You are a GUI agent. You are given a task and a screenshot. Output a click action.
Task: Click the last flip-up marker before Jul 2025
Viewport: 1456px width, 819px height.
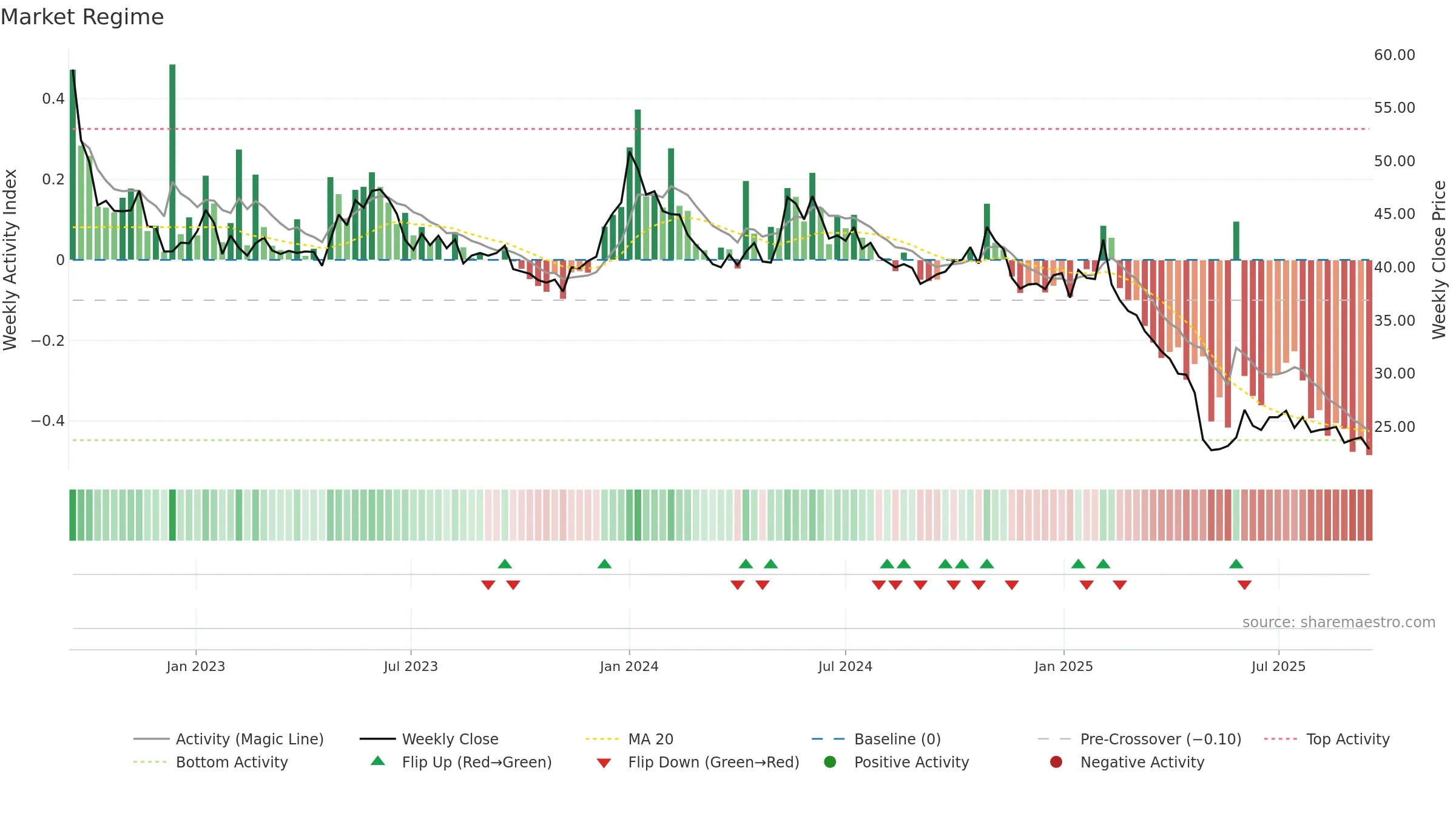[x=1236, y=564]
